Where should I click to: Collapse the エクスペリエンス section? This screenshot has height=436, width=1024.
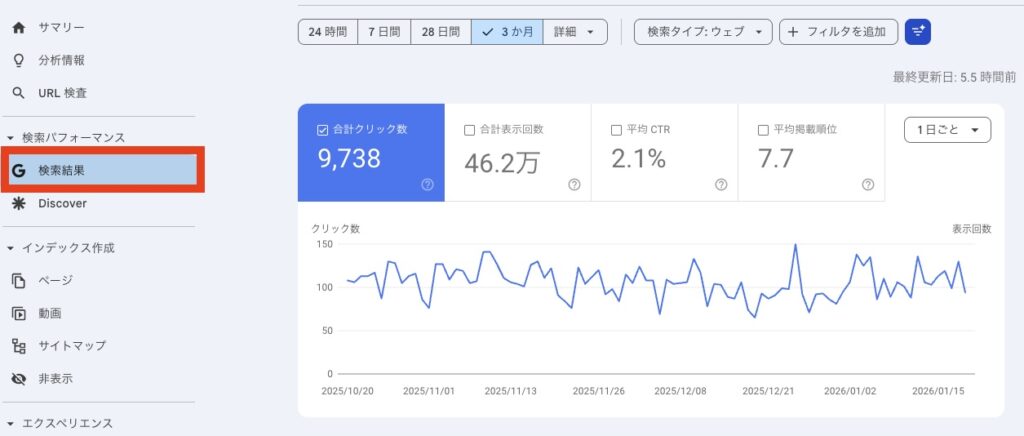[10, 424]
